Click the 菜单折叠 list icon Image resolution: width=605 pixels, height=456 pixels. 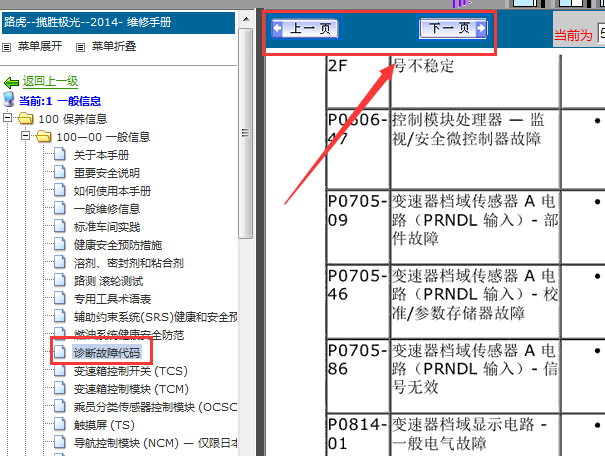[x=80, y=47]
